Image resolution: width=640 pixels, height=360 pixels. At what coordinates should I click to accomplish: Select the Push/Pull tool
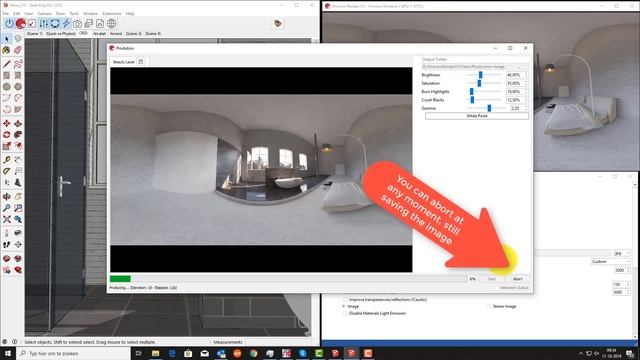click(18, 123)
